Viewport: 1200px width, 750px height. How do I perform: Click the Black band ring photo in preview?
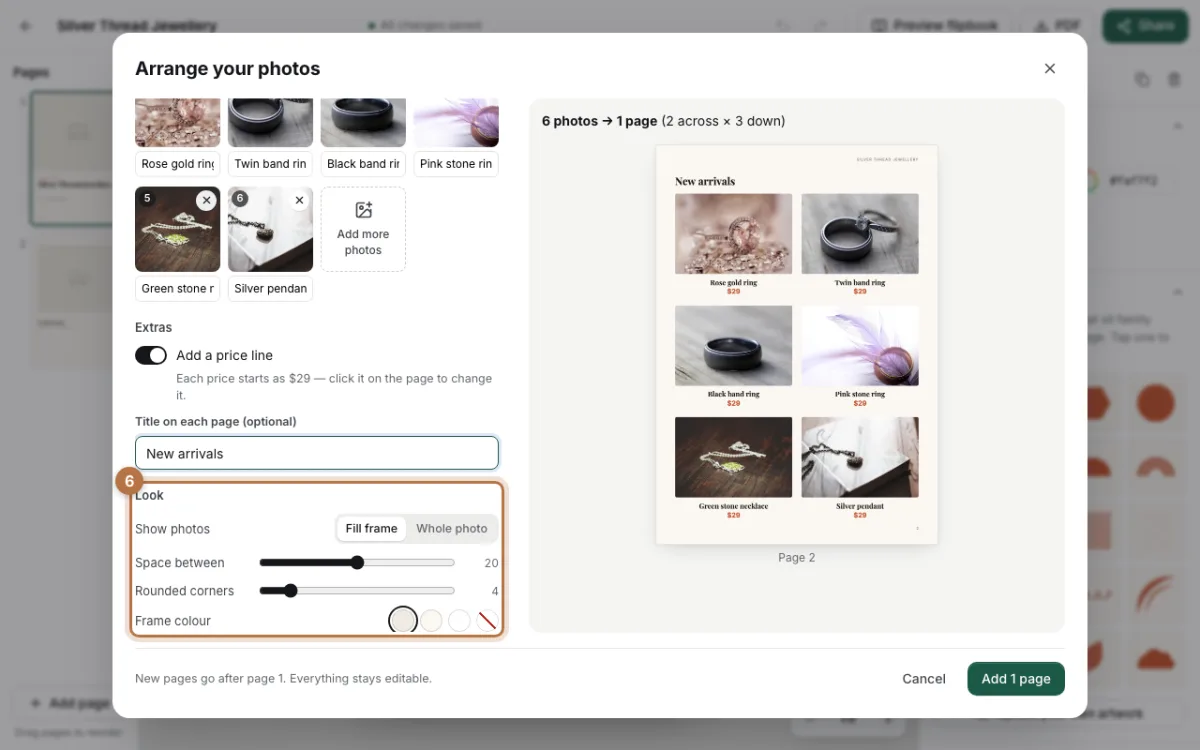point(733,345)
